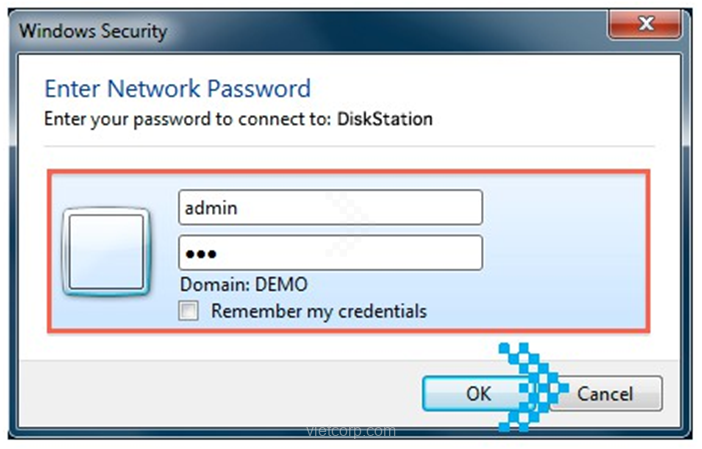Screen dimensions: 702x449
Task: Focus the username field containing admin
Action: coord(330,208)
